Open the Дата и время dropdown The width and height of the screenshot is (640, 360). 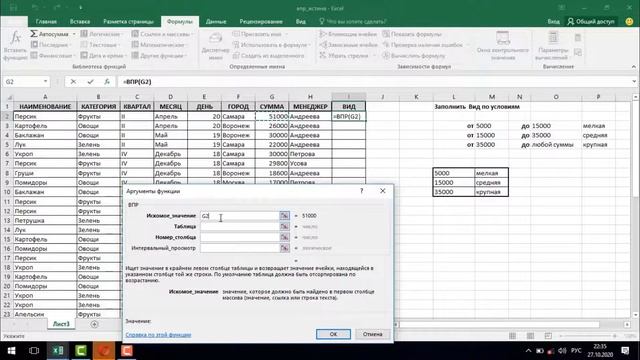click(x=104, y=56)
